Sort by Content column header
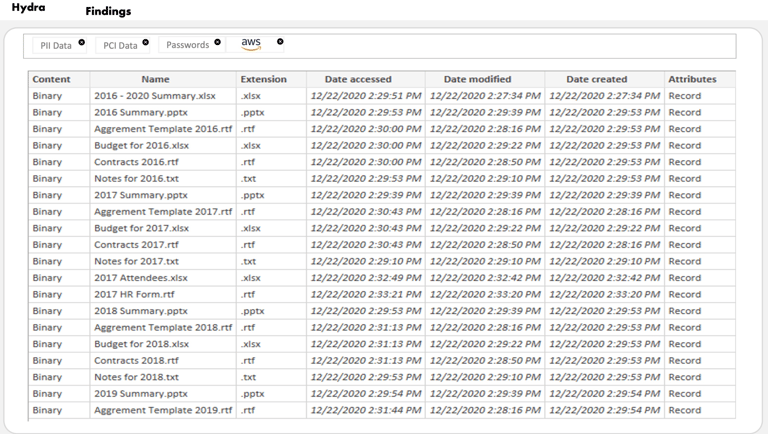768x434 pixels. point(59,79)
